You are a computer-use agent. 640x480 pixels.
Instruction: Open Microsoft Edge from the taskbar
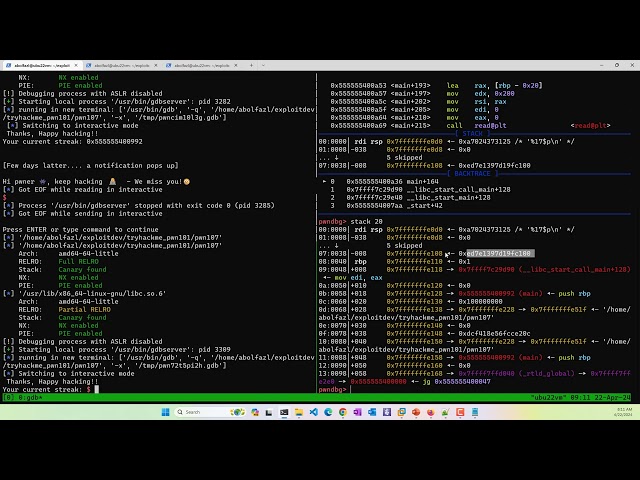328,412
